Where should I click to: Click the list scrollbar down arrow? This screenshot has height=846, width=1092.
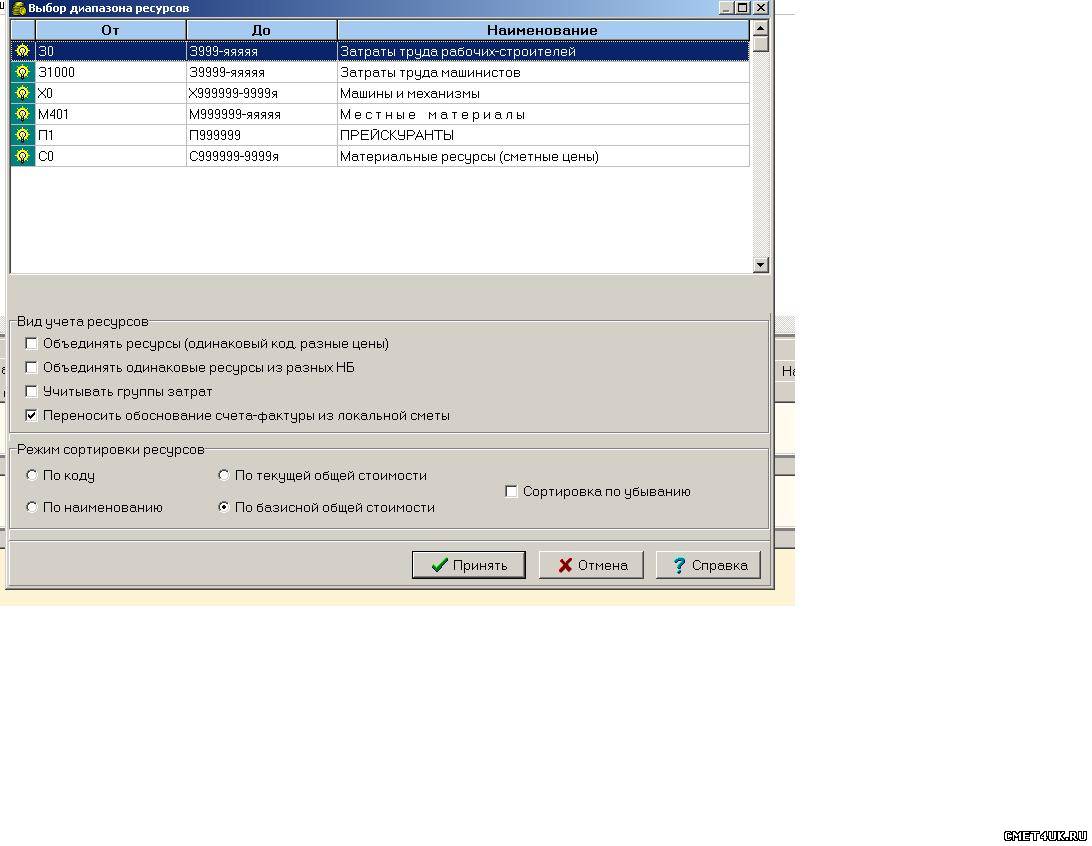(760, 265)
